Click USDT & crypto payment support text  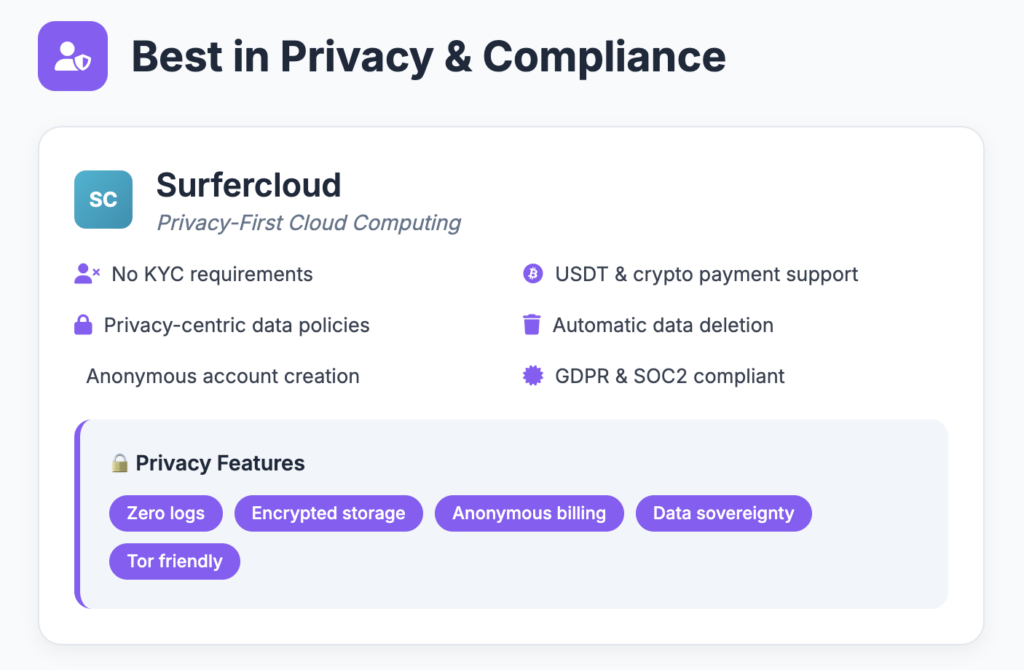(x=707, y=274)
